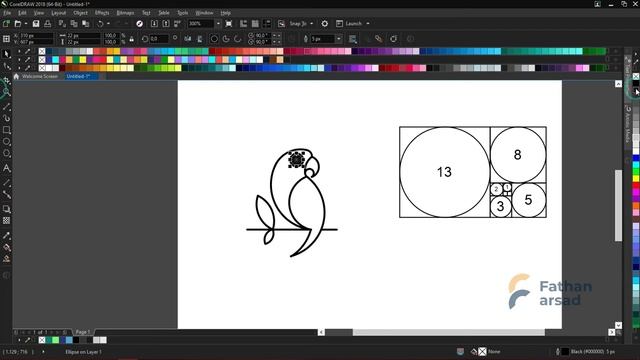
Task: Toggle show rulers button
Action: tap(243, 24)
